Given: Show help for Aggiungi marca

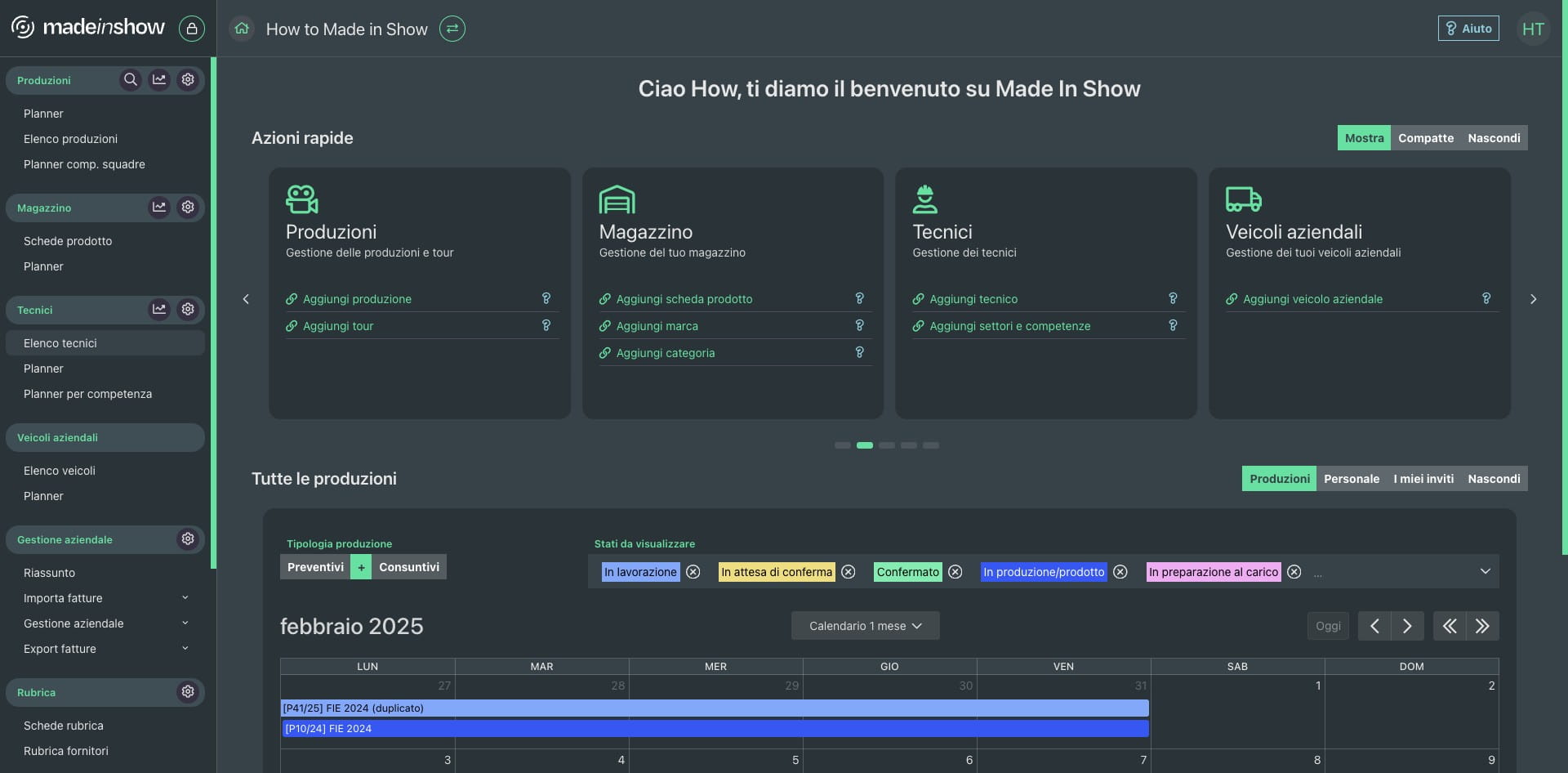Looking at the screenshot, I should tap(859, 325).
